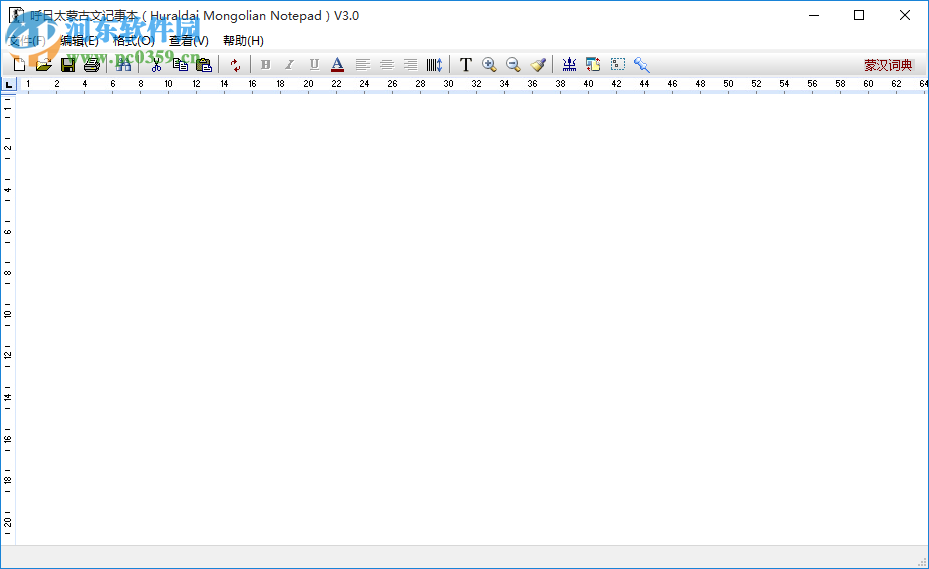Click the 30 mark on the horizontal ruler
The width and height of the screenshot is (929, 569).
tap(449, 84)
